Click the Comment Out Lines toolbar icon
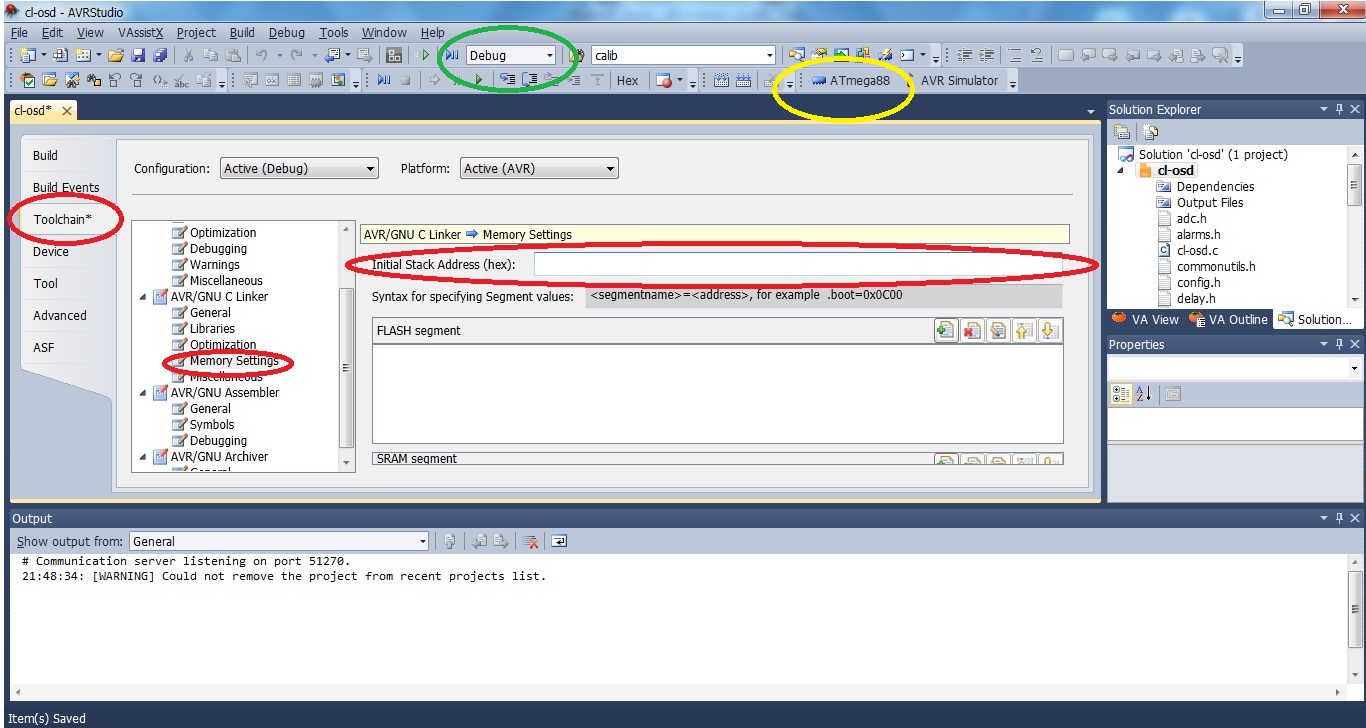 point(1014,55)
